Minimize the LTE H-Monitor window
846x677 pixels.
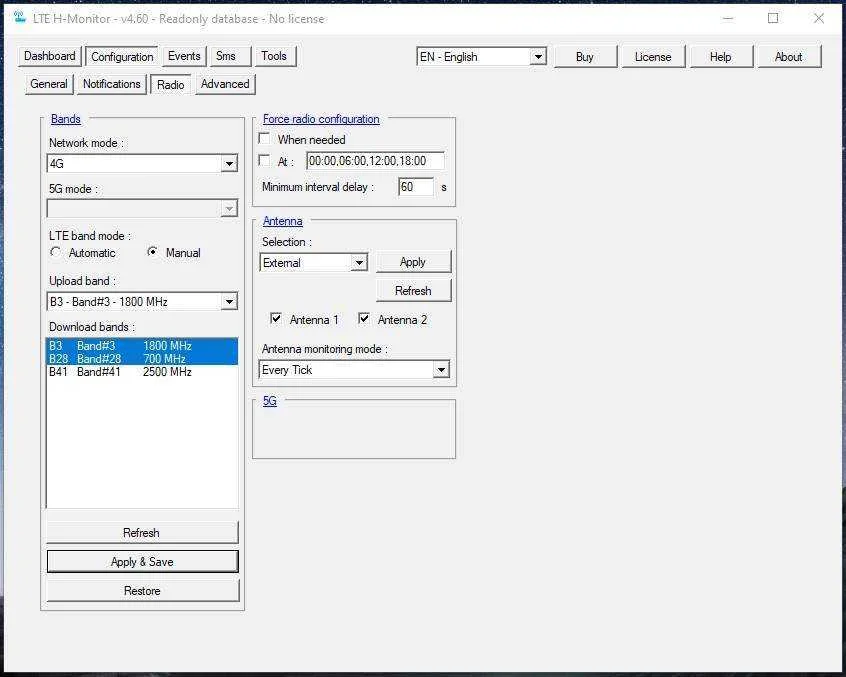[x=728, y=18]
